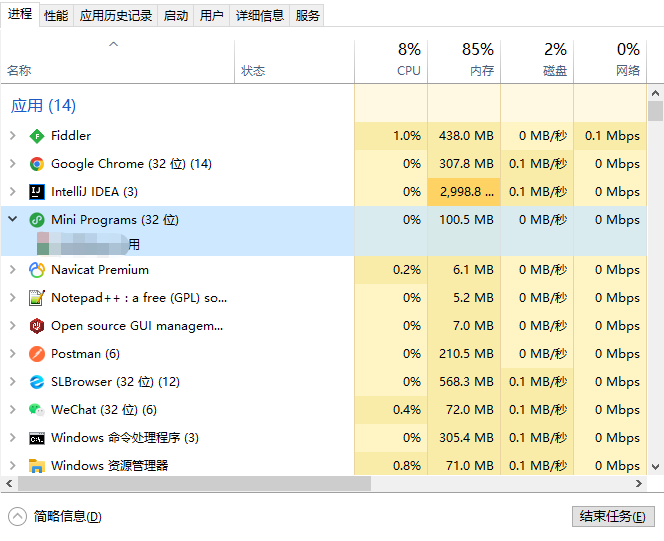Click the Postman icon
The width and height of the screenshot is (664, 541).
(37, 354)
